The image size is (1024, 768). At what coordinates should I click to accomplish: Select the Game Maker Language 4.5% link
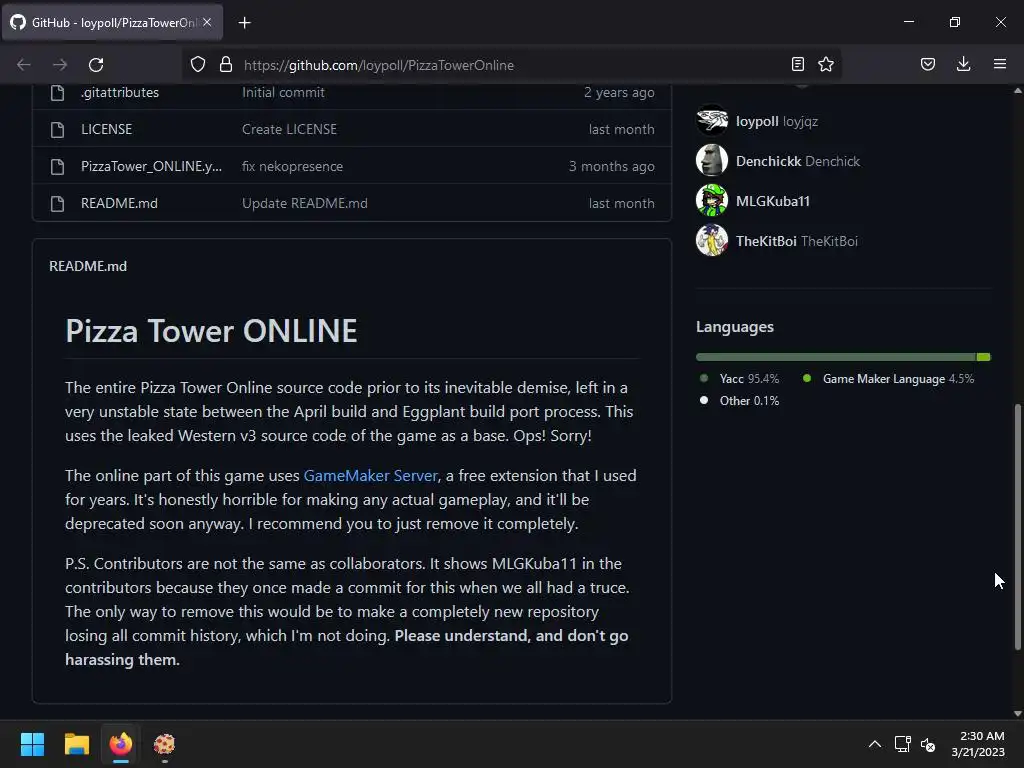pos(889,379)
